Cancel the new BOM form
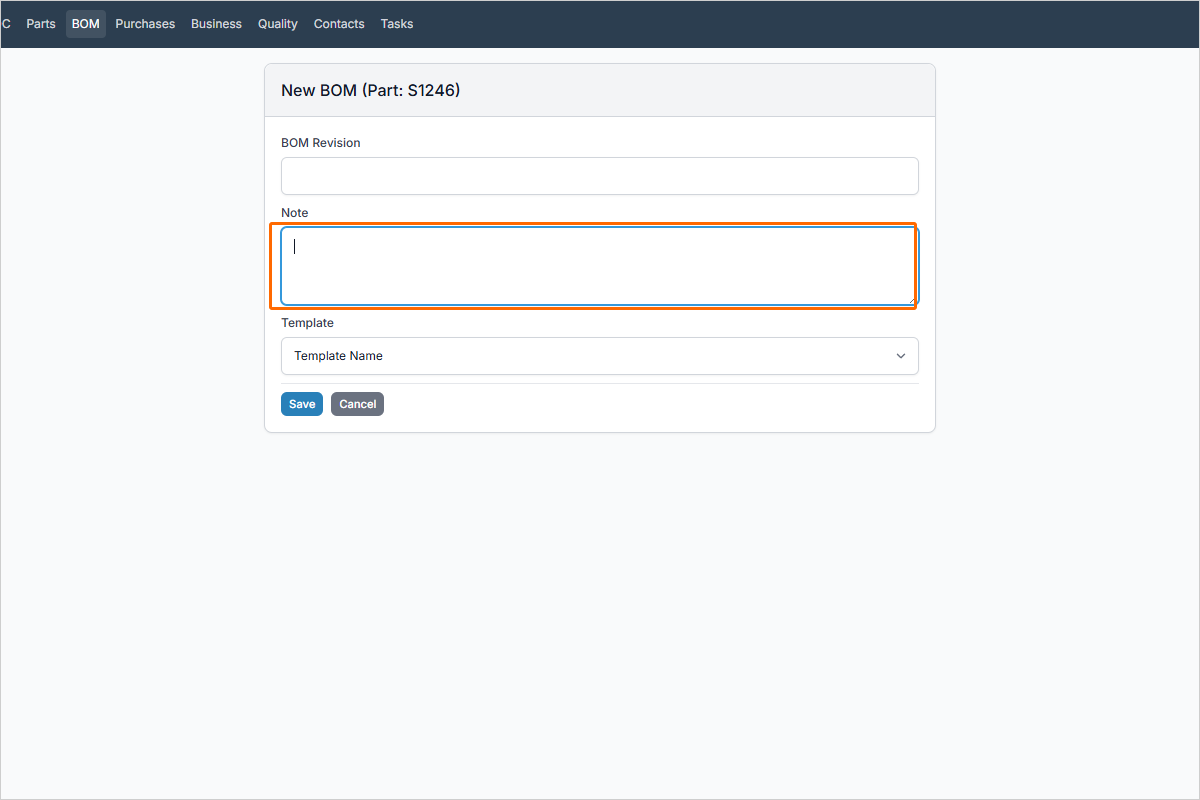1200x800 pixels. (x=357, y=404)
